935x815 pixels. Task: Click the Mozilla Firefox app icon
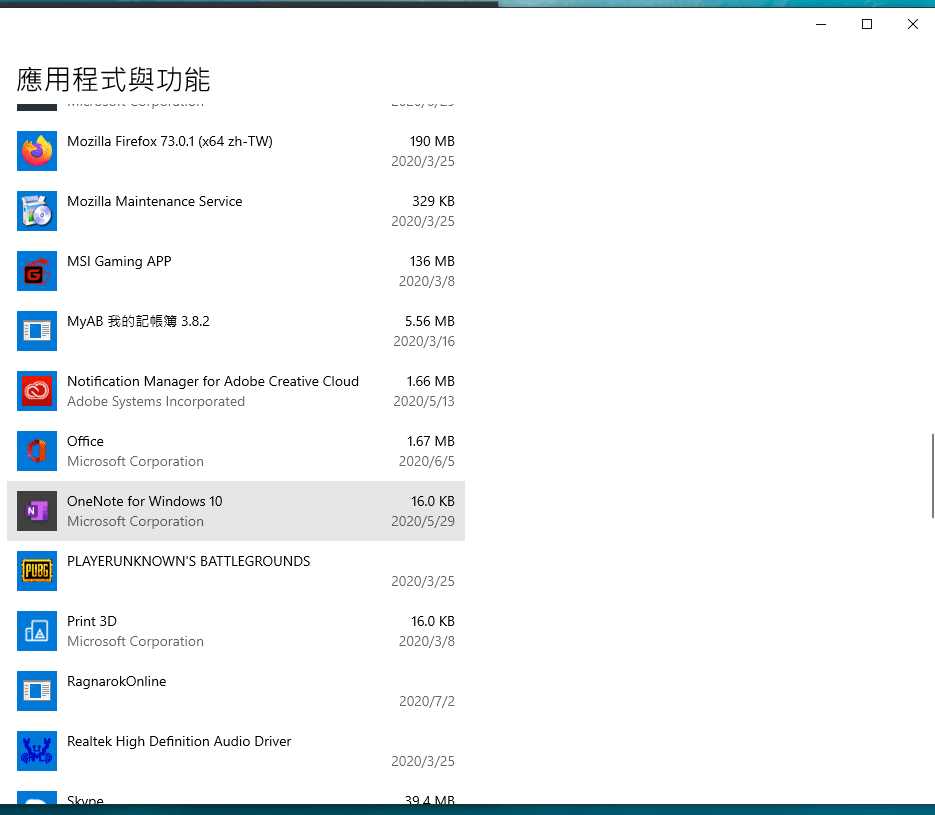[37, 151]
